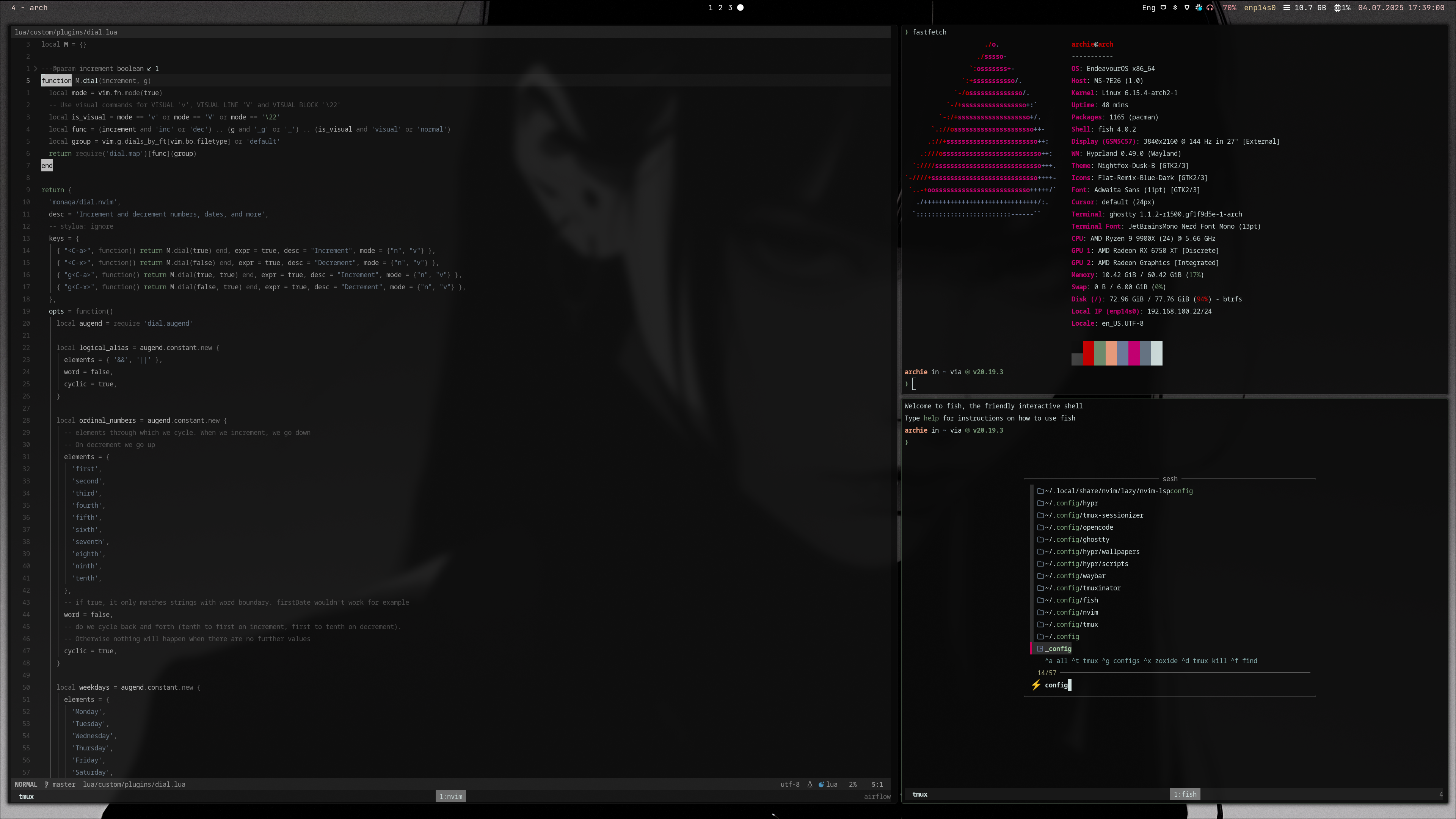The width and height of the screenshot is (1456, 819).
Task: Click the enp14s0 network indicator
Action: [x=1259, y=7]
